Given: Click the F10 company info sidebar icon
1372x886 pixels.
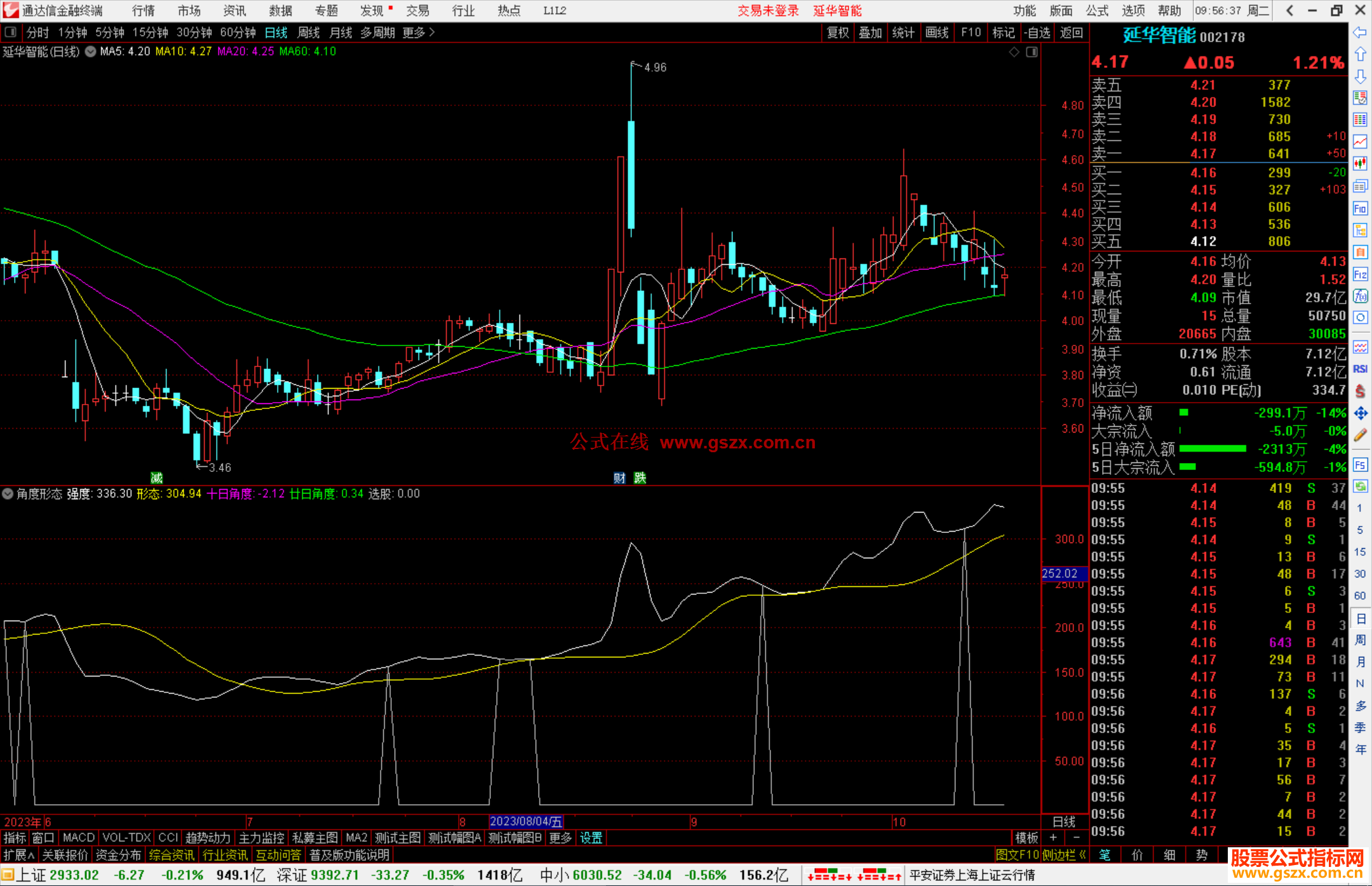Looking at the screenshot, I should [x=1360, y=208].
